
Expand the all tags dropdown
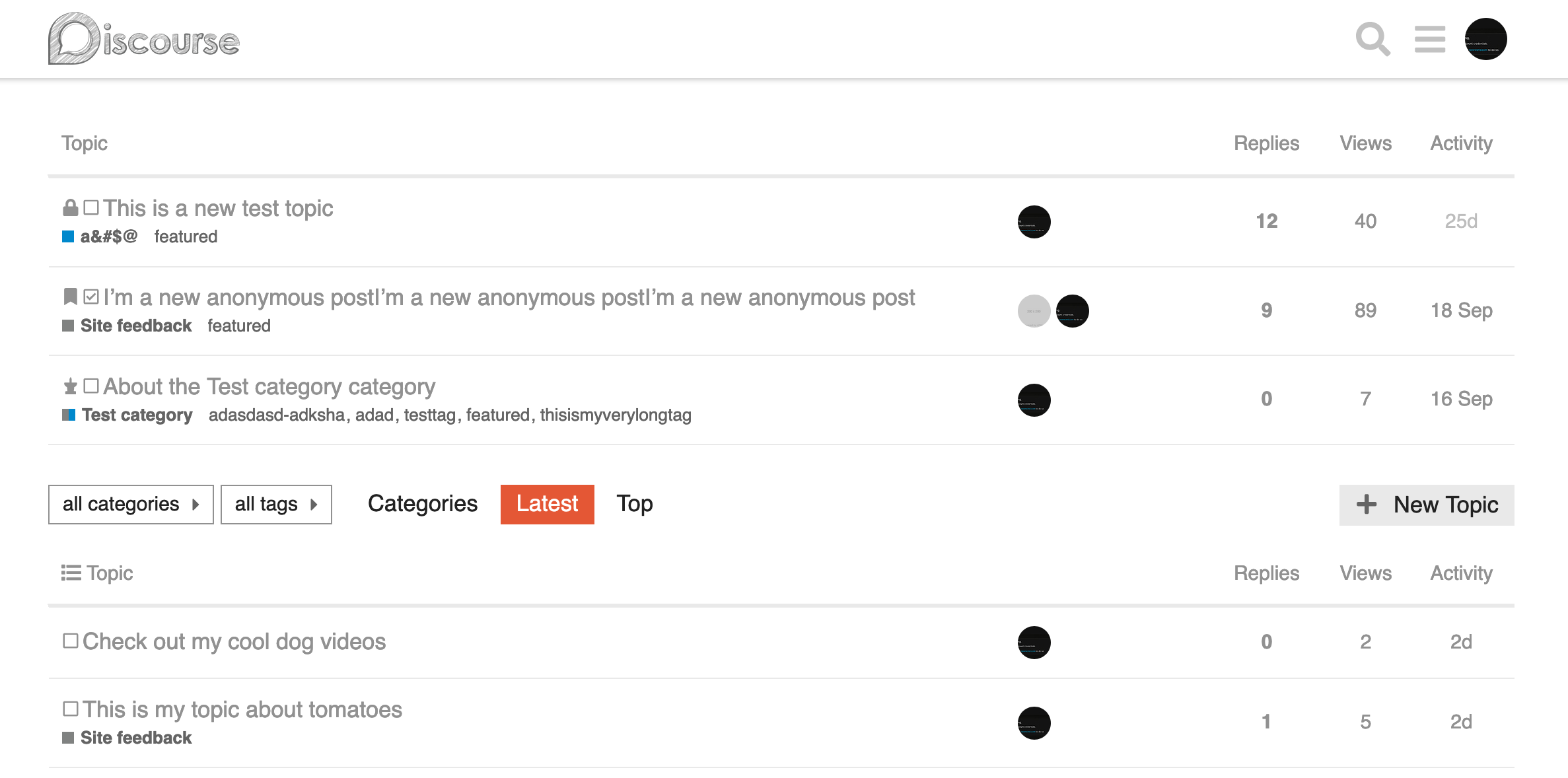(276, 505)
